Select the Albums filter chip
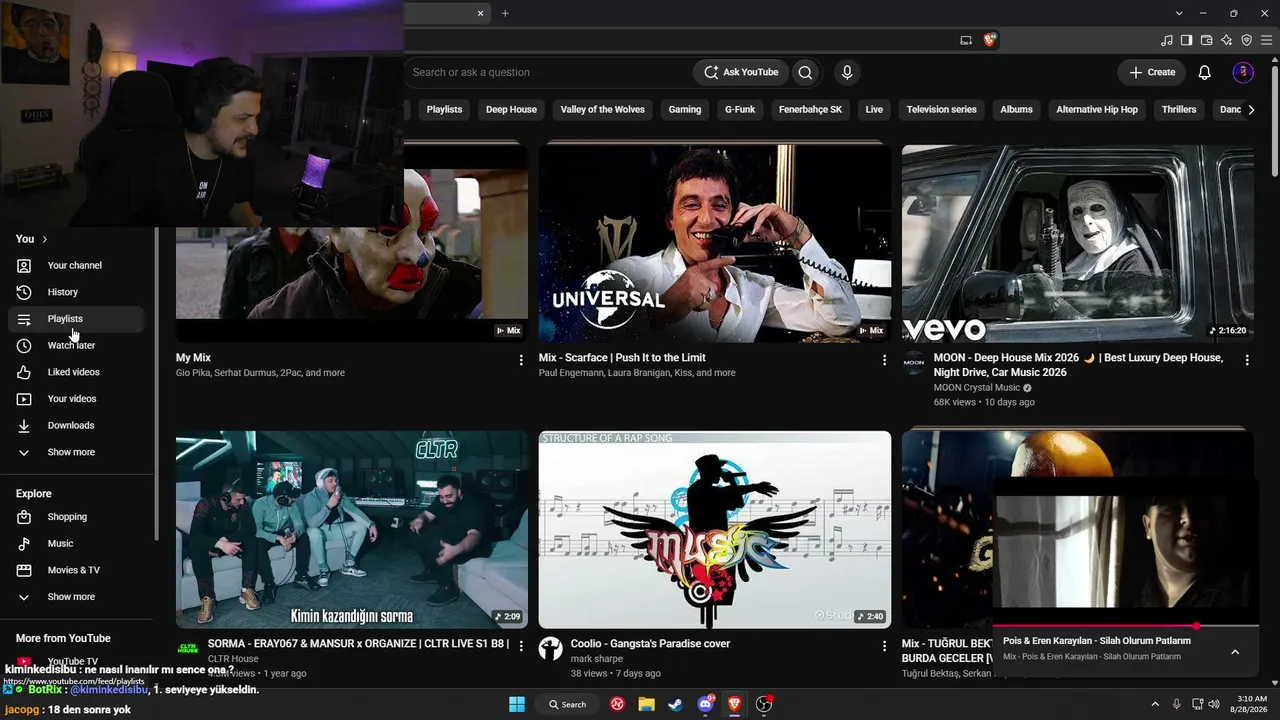This screenshot has width=1280, height=720. (x=1017, y=110)
